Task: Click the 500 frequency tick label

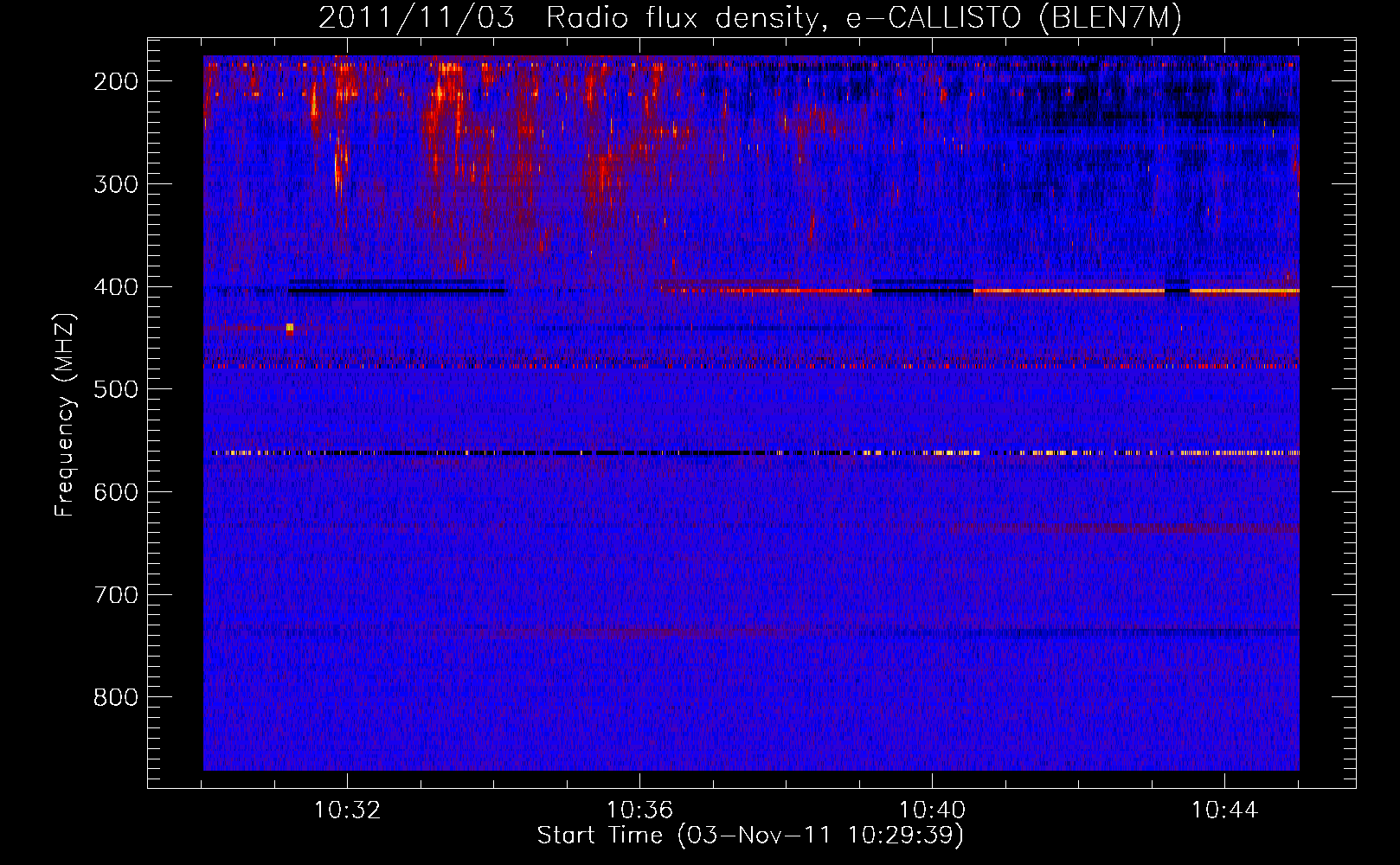Action: pos(115,389)
